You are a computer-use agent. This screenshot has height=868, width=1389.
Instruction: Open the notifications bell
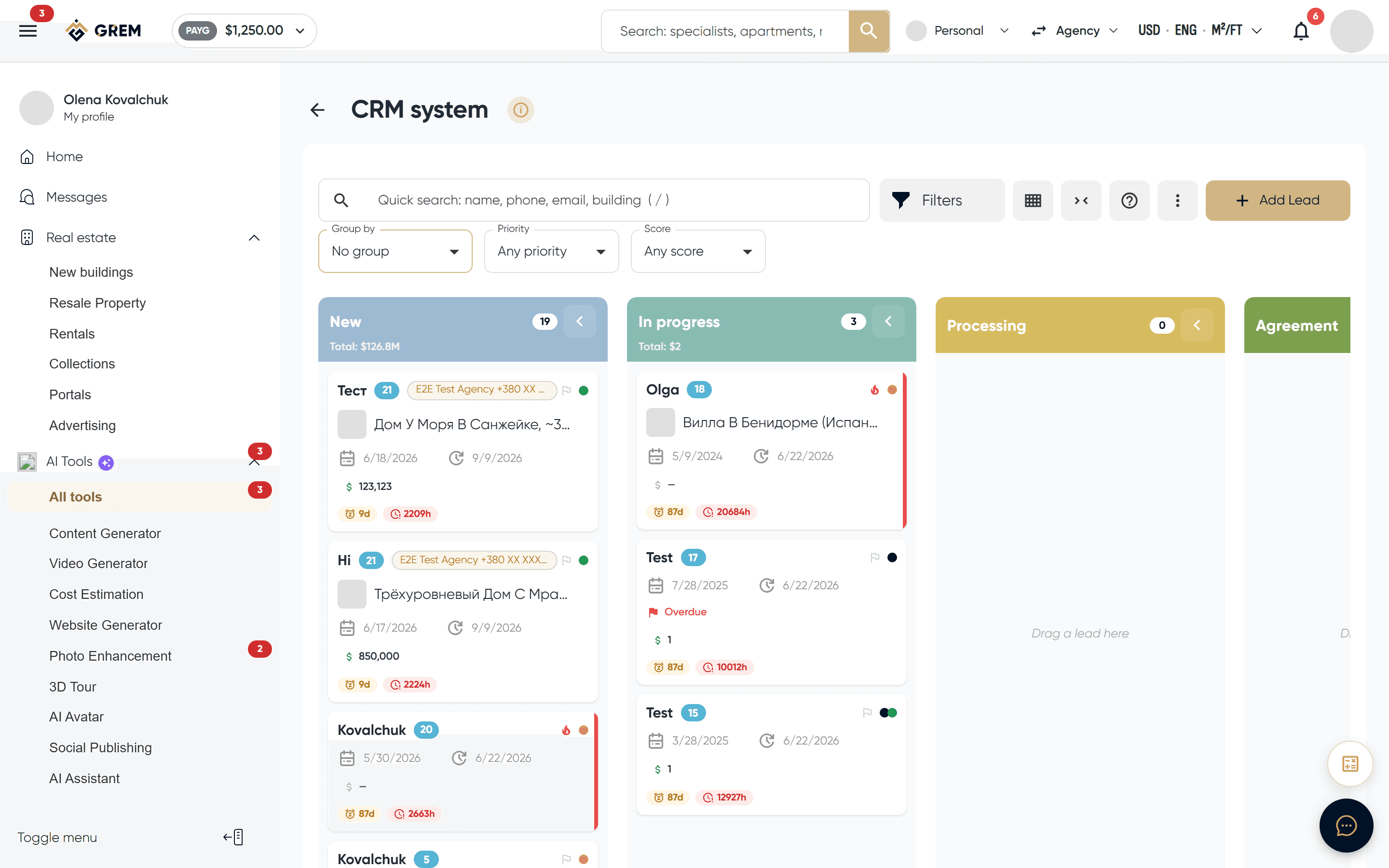pyautogui.click(x=1301, y=31)
